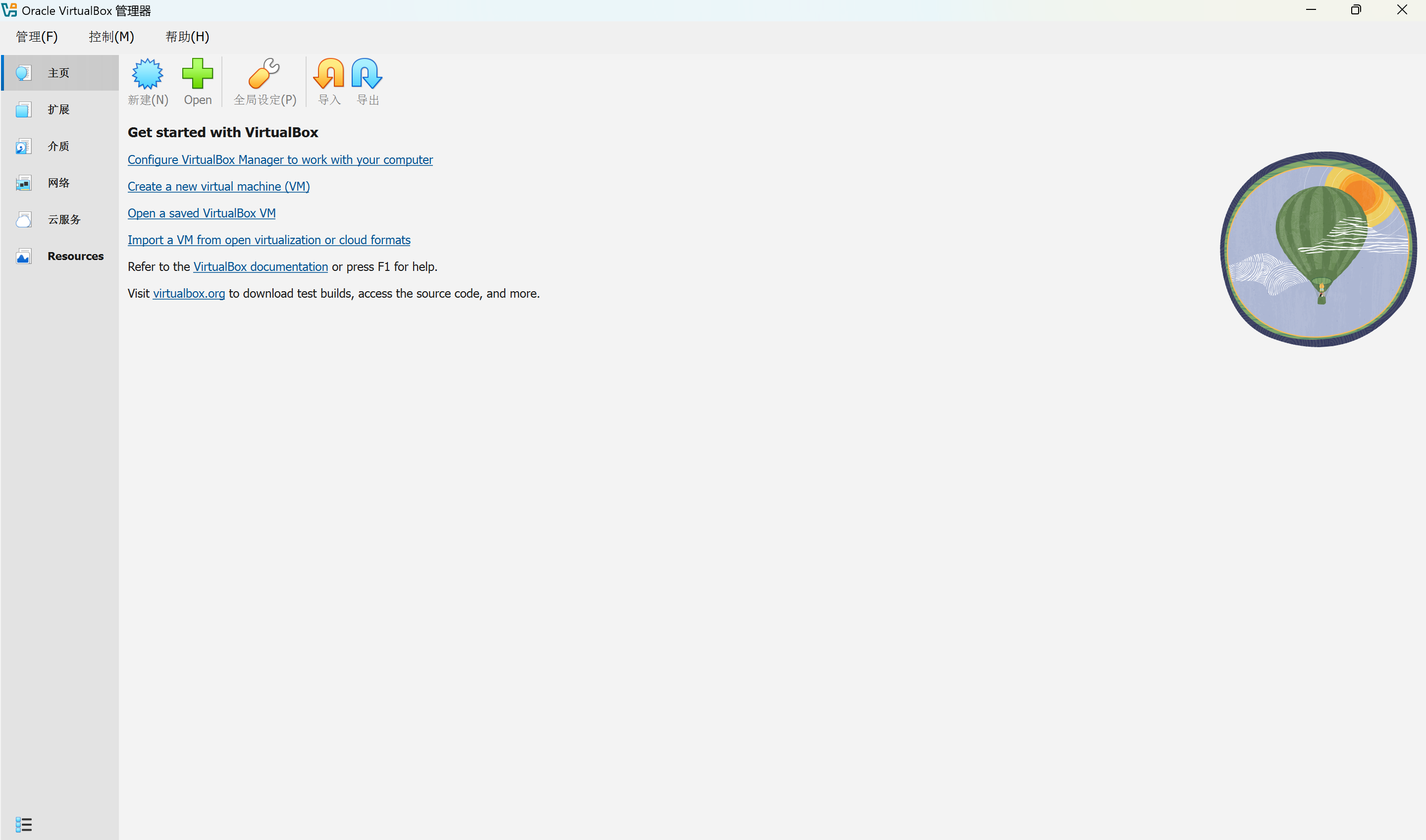Toggle the sidebar list view icon at bottom-left
This screenshot has width=1426, height=840.
(24, 824)
